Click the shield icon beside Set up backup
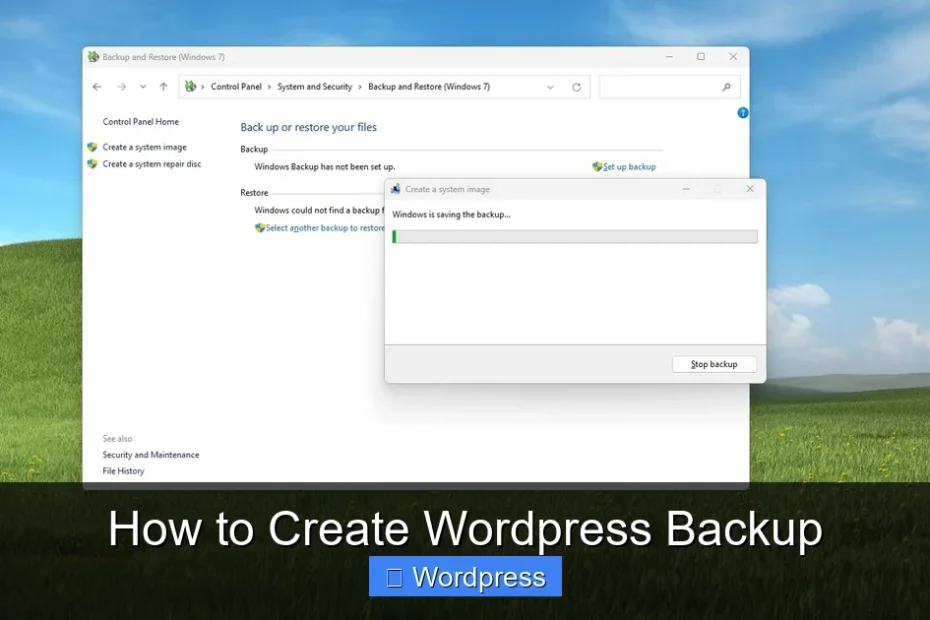This screenshot has width=930, height=620. (x=597, y=167)
